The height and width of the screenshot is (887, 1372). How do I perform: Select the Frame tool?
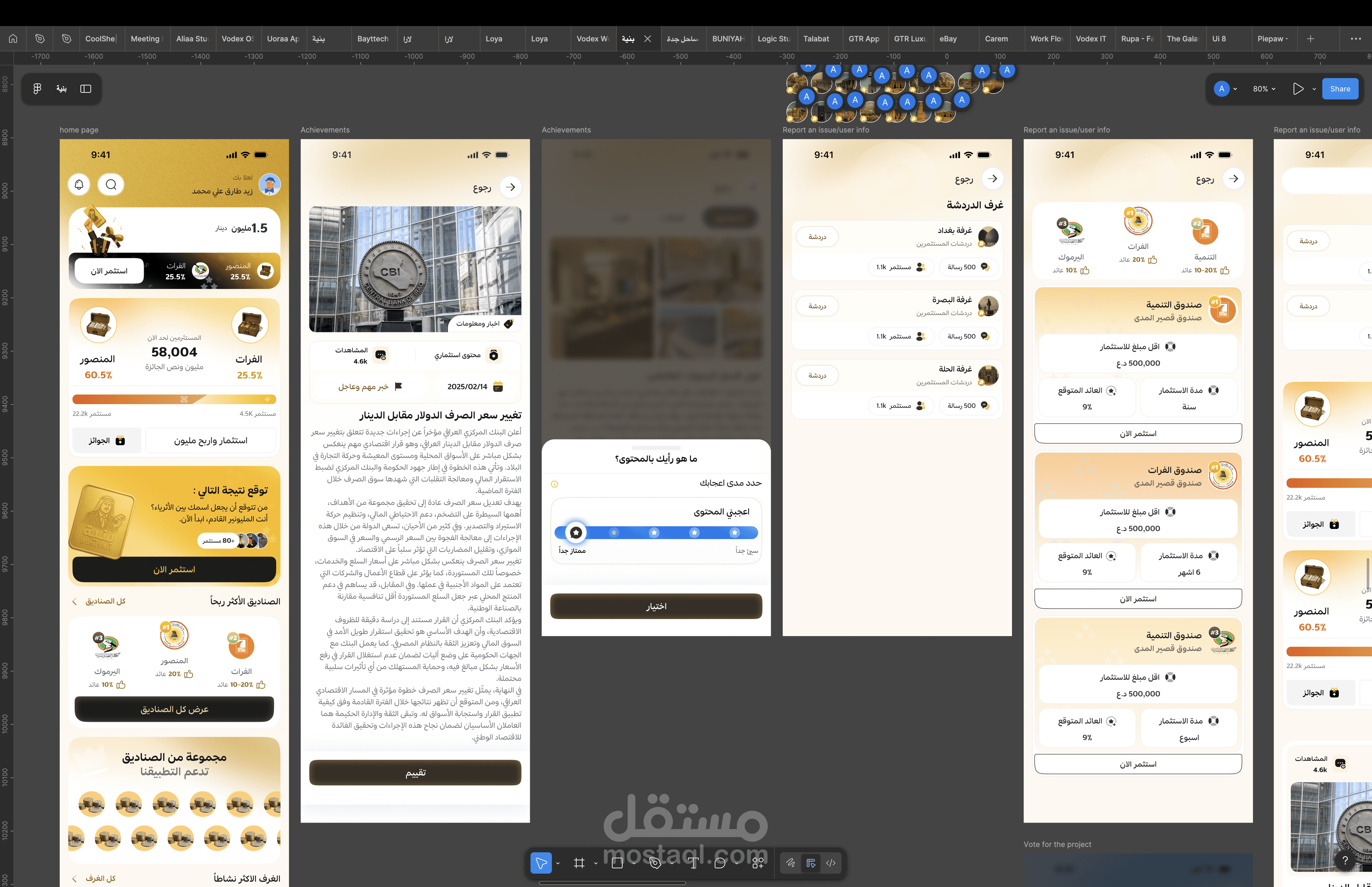pos(579,863)
